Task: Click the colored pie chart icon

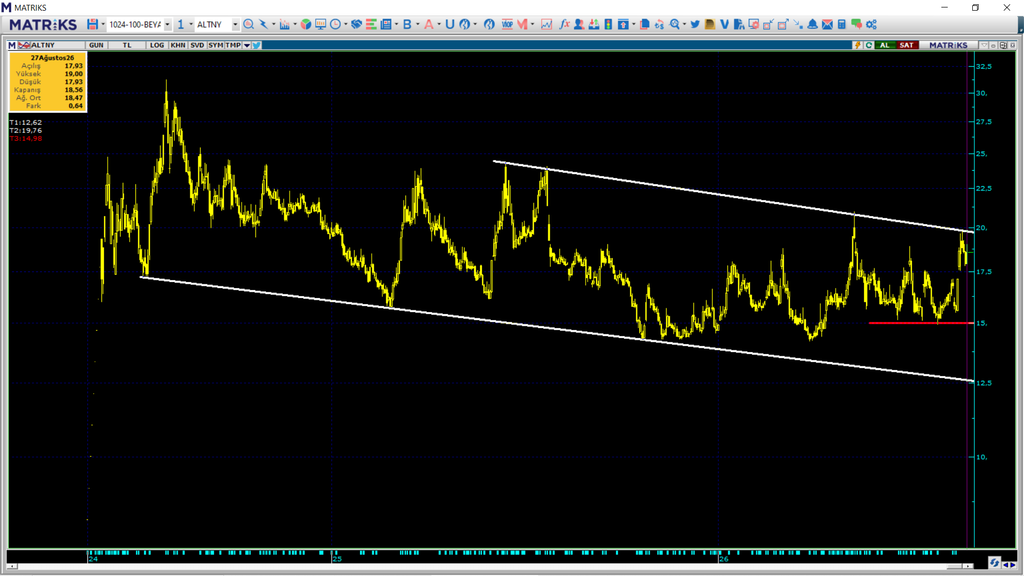Action: pyautogui.click(x=306, y=24)
